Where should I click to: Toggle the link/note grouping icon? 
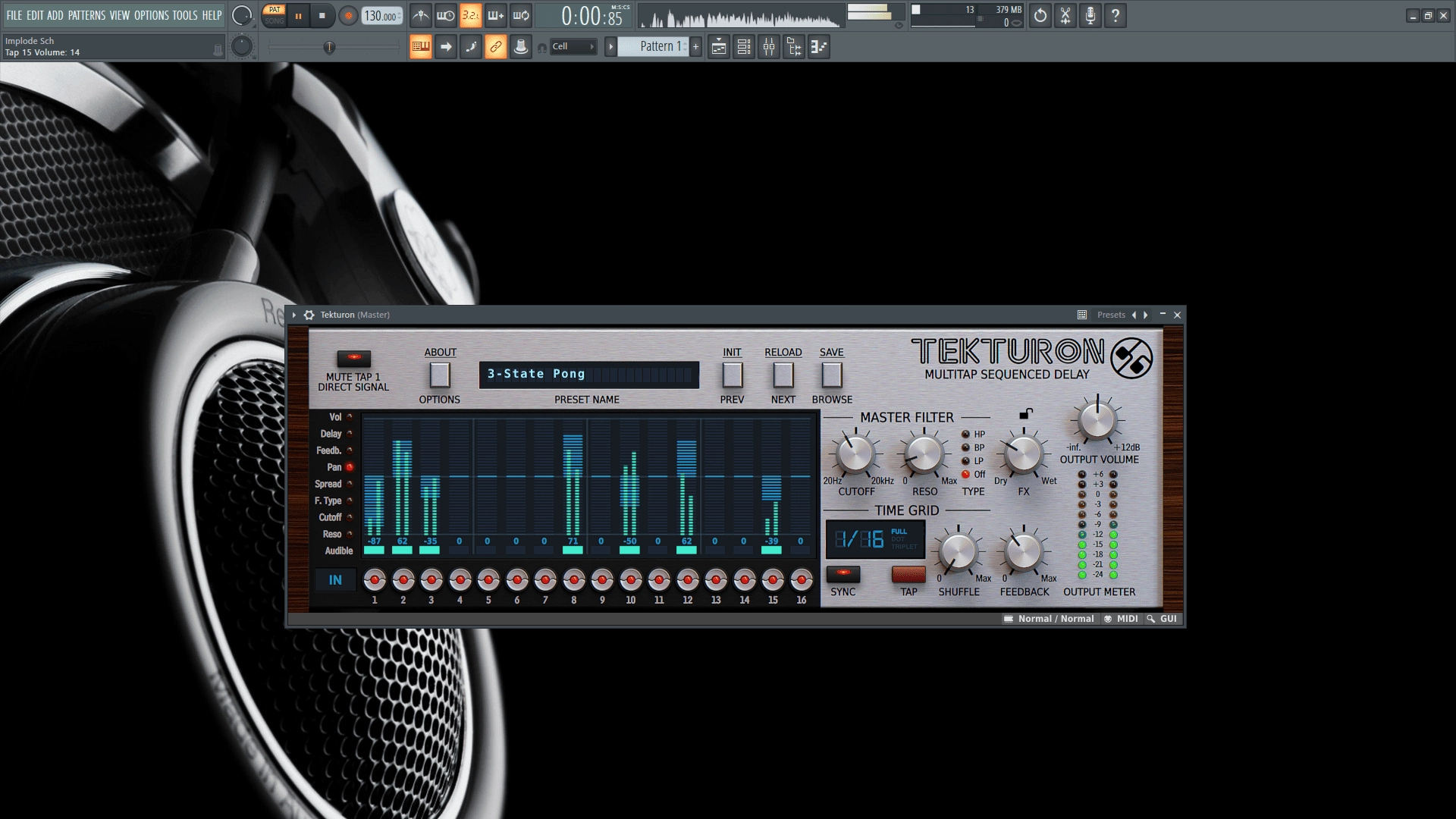(x=496, y=47)
